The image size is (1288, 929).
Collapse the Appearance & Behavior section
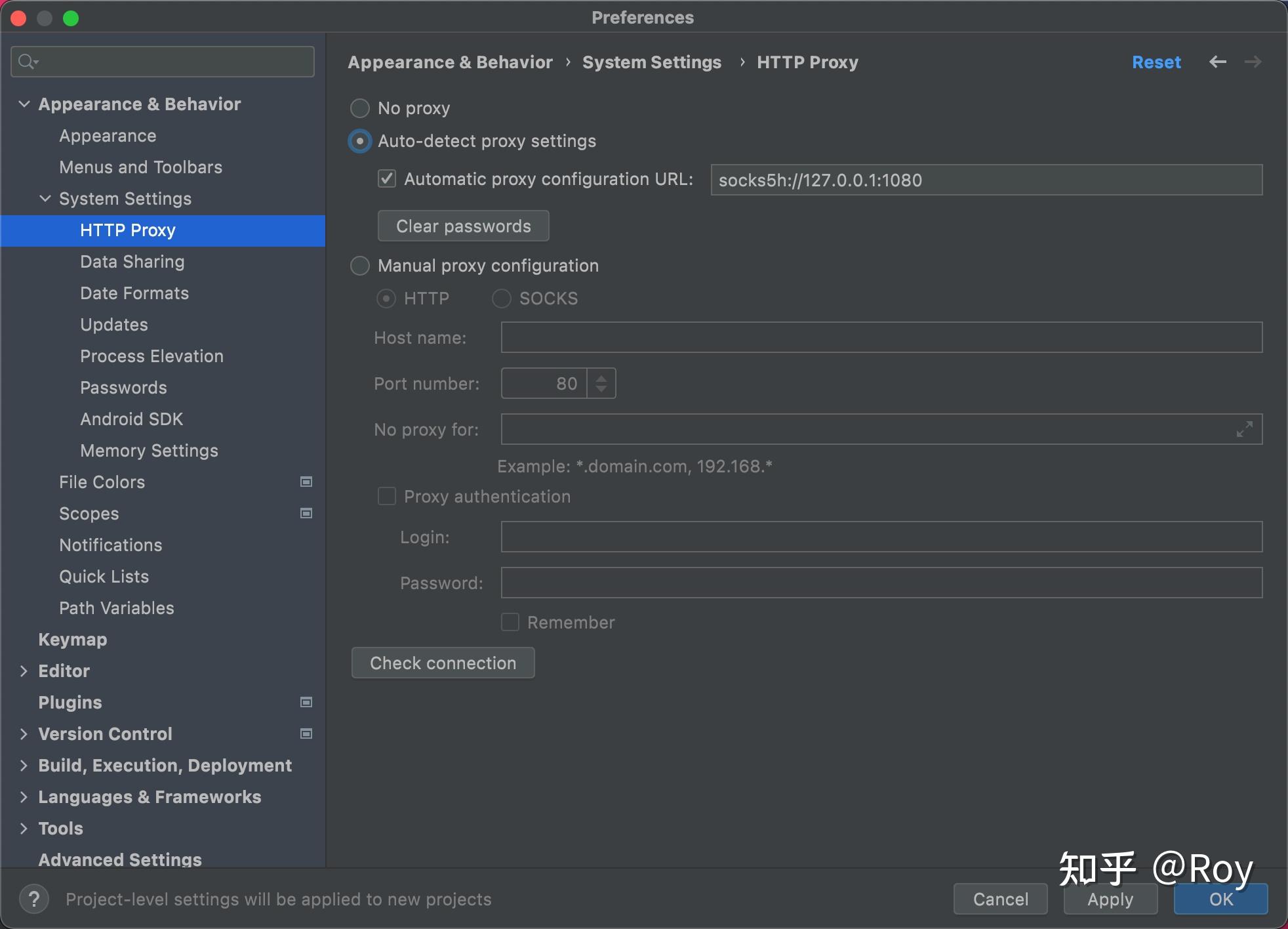pos(24,104)
